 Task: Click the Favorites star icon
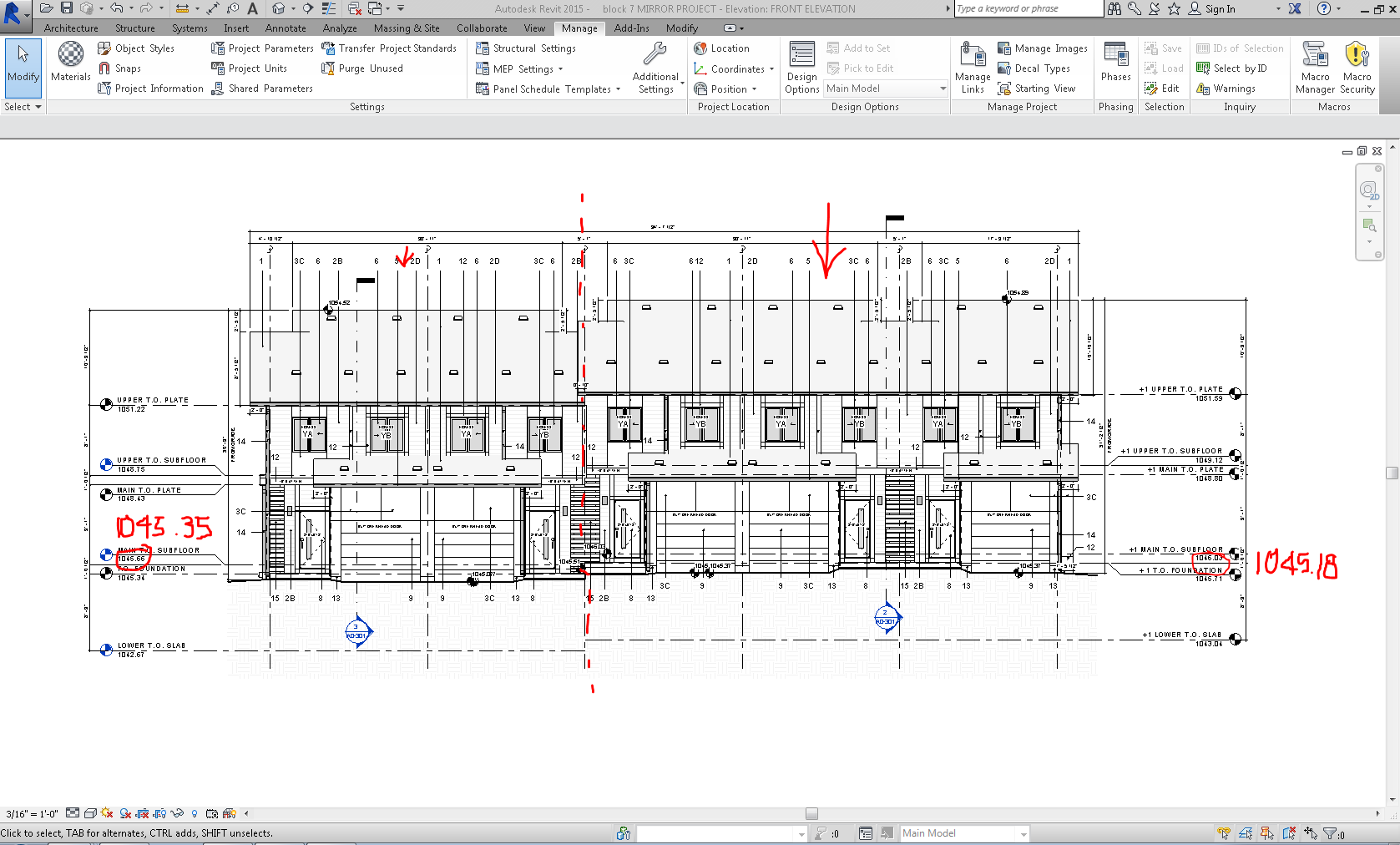[x=1174, y=8]
